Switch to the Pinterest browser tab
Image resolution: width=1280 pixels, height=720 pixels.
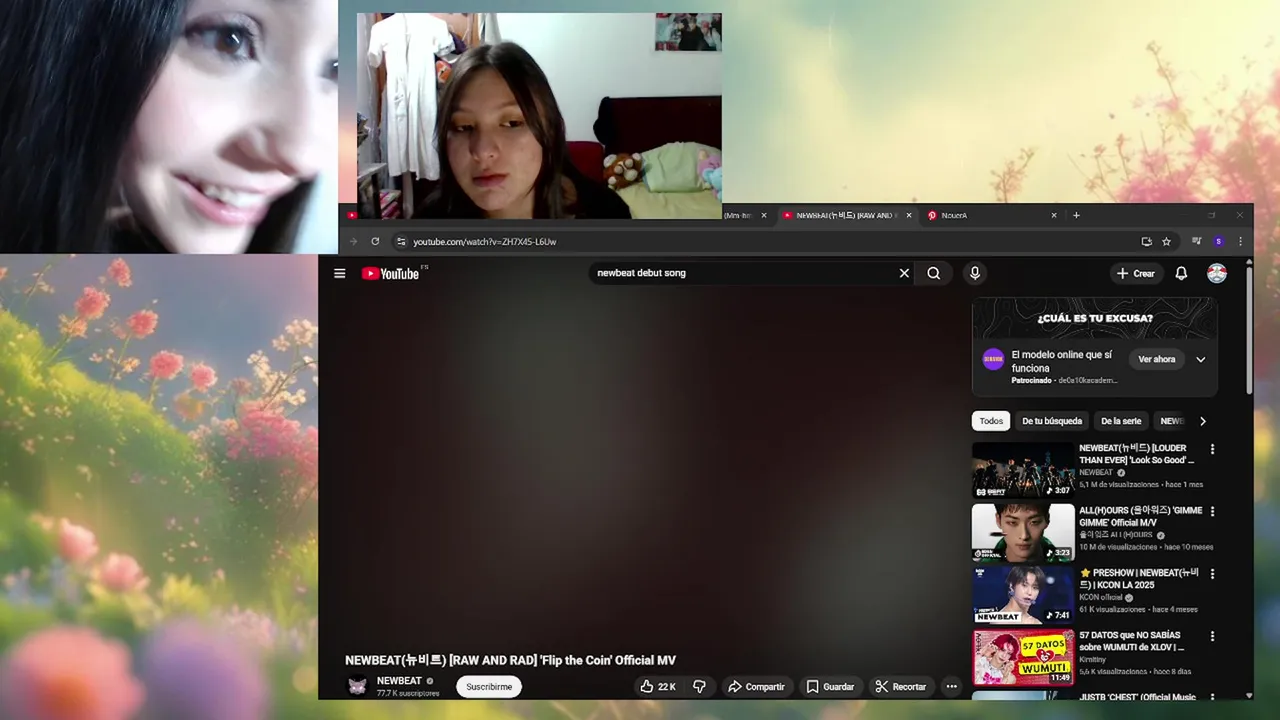990,215
